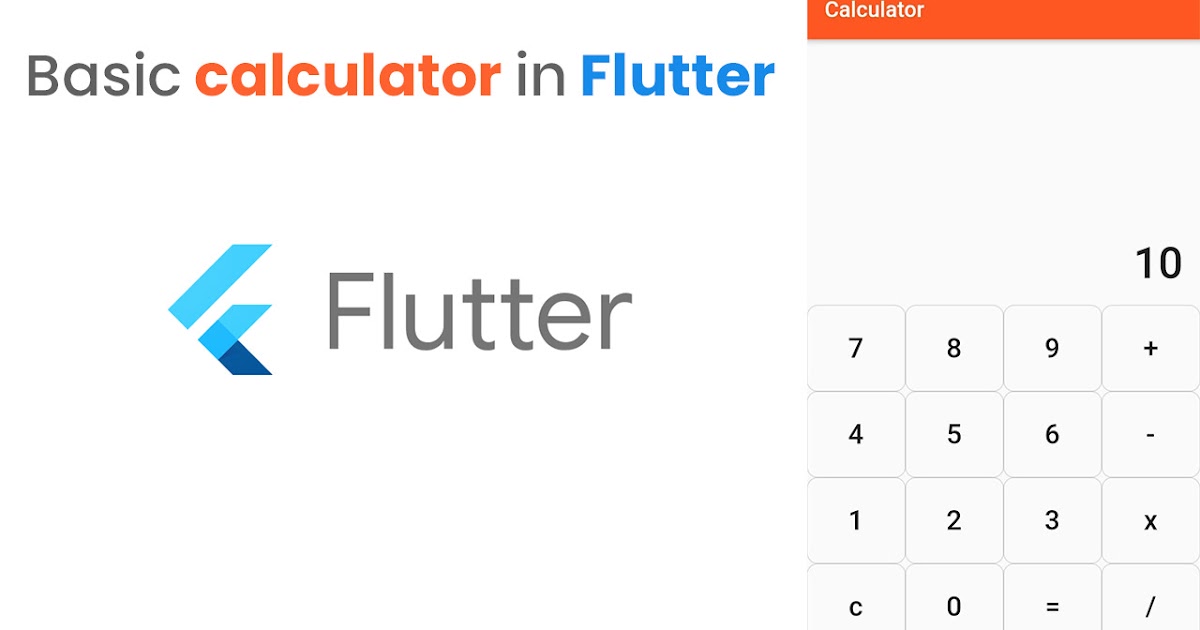This screenshot has width=1200, height=630.
Task: Select the result display showing 10
Action: click(x=1160, y=263)
